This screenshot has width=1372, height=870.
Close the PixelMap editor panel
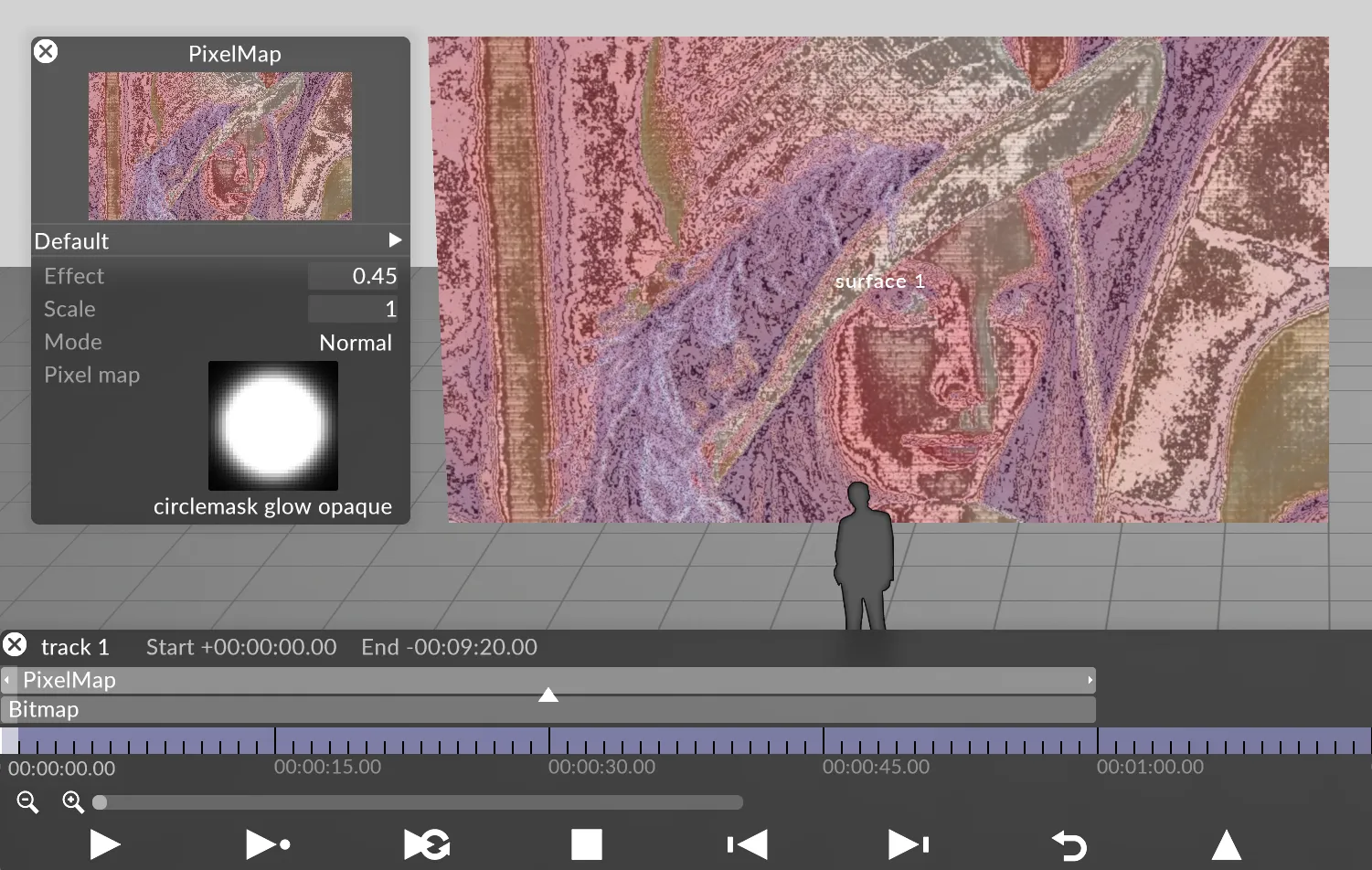coord(46,52)
